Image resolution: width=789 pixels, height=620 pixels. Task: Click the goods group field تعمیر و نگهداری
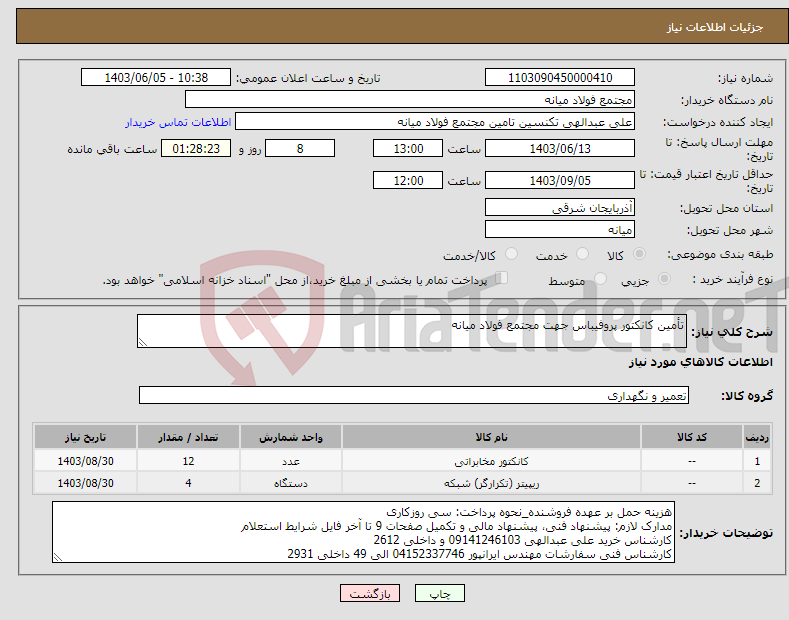(414, 396)
